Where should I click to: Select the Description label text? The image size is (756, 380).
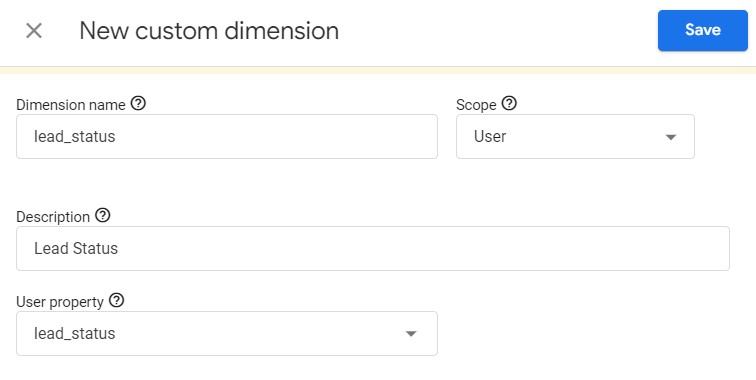point(53,217)
